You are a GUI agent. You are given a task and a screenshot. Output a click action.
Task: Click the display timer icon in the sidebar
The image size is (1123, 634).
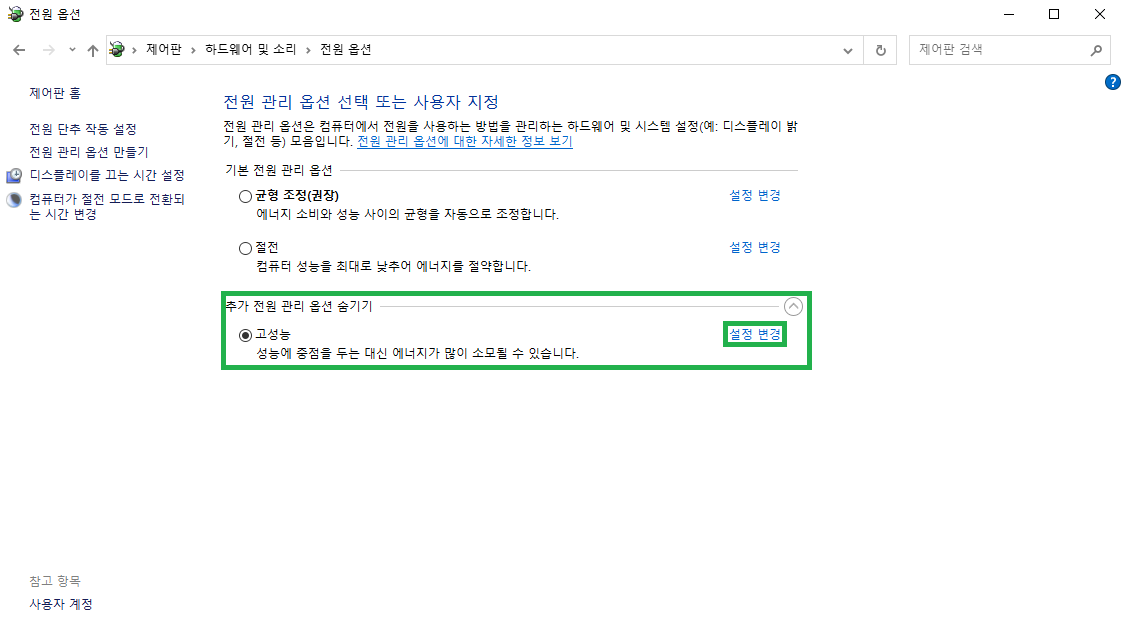click(x=14, y=176)
